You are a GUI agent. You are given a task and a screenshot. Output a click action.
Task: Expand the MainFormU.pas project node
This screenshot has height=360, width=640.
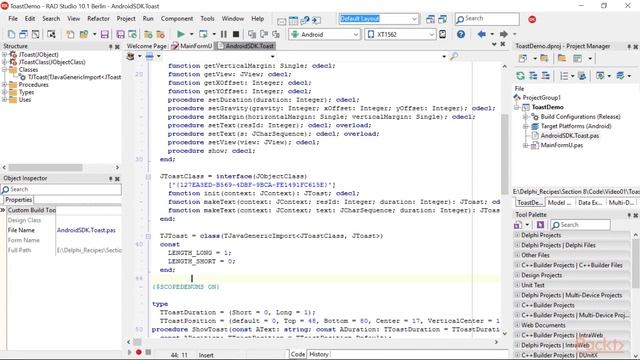click(x=526, y=145)
